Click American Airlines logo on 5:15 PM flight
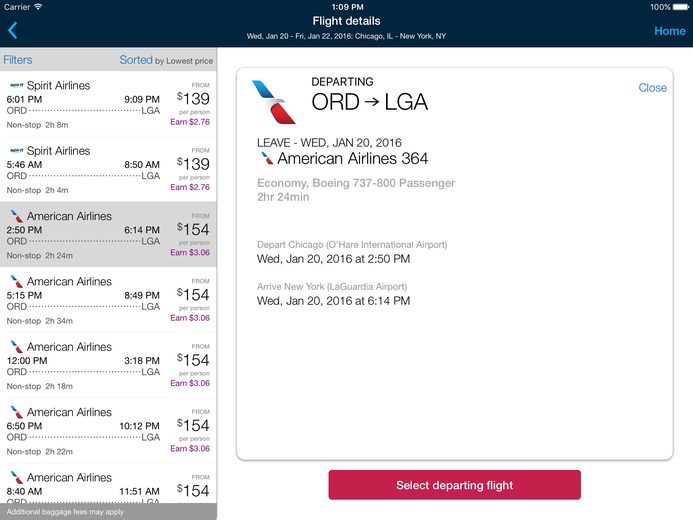 coord(16,281)
